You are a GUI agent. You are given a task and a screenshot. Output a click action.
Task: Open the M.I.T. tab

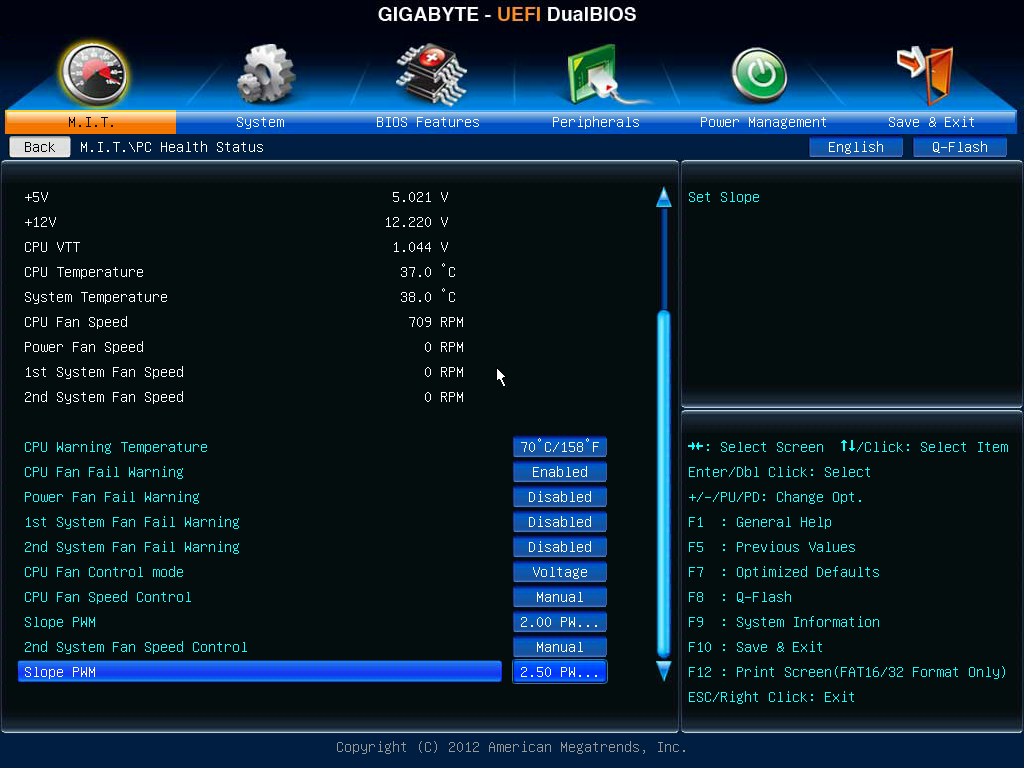pyautogui.click(x=91, y=122)
